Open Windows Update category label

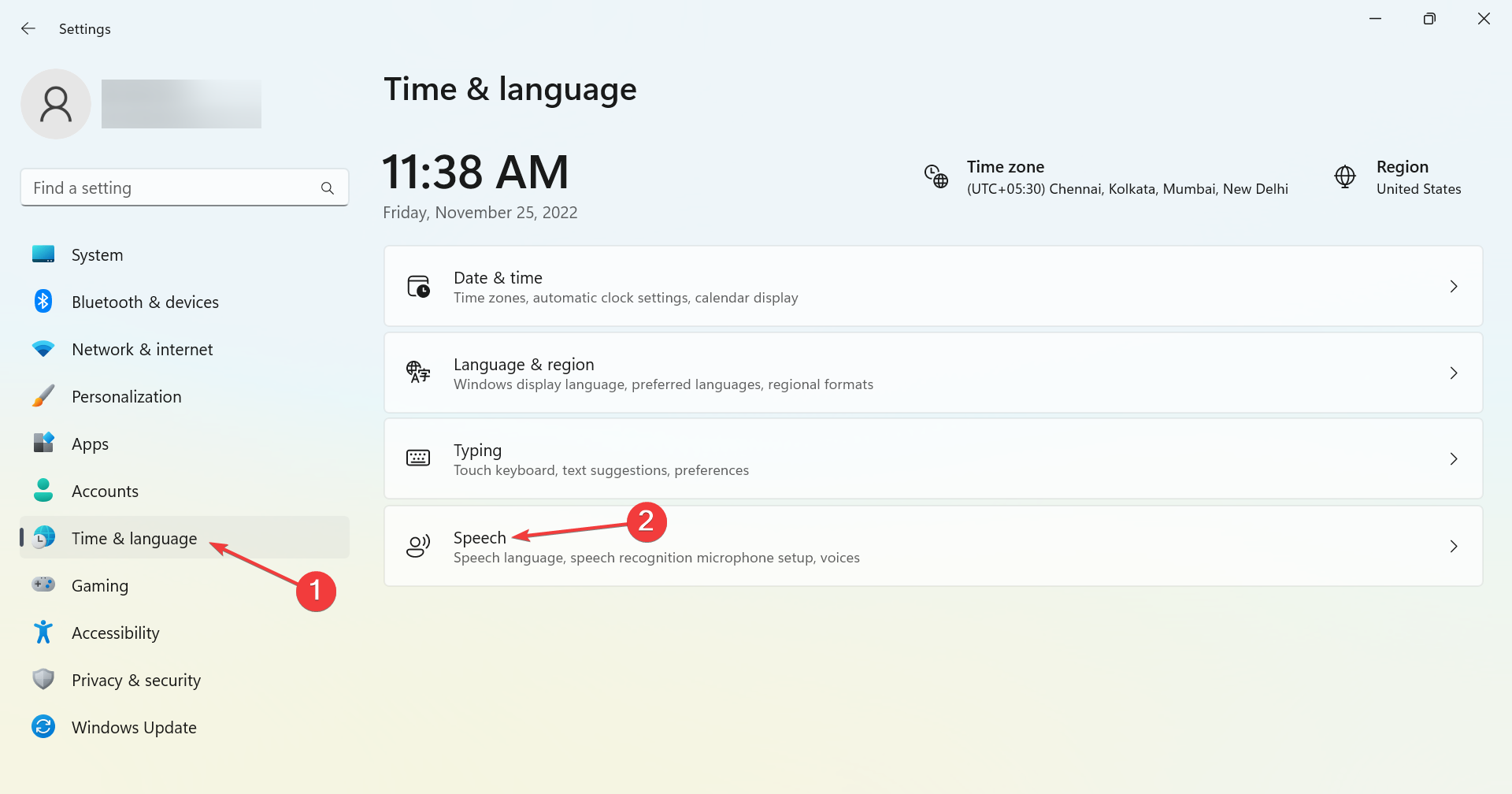click(134, 727)
